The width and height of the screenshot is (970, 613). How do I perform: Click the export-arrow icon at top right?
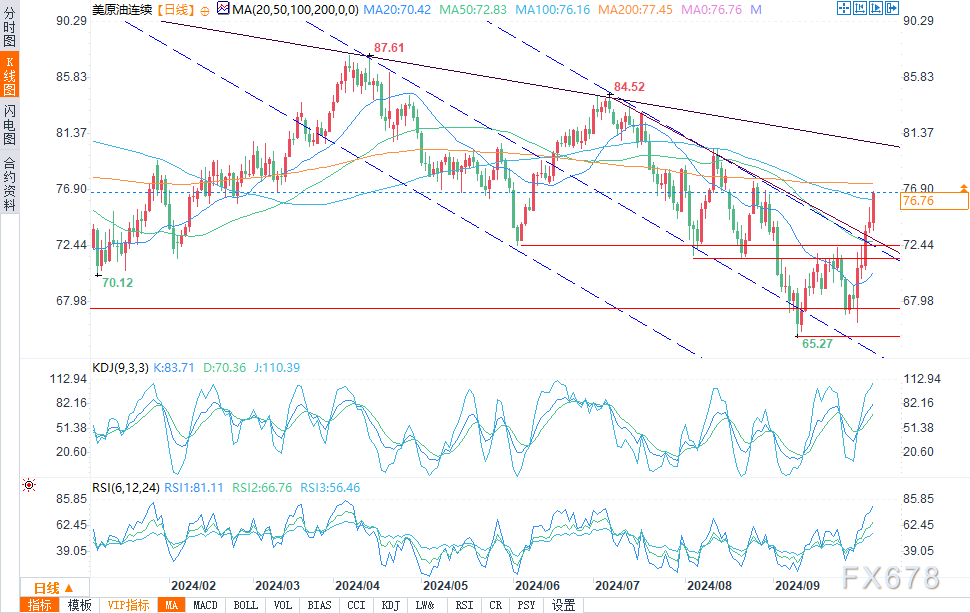point(892,8)
